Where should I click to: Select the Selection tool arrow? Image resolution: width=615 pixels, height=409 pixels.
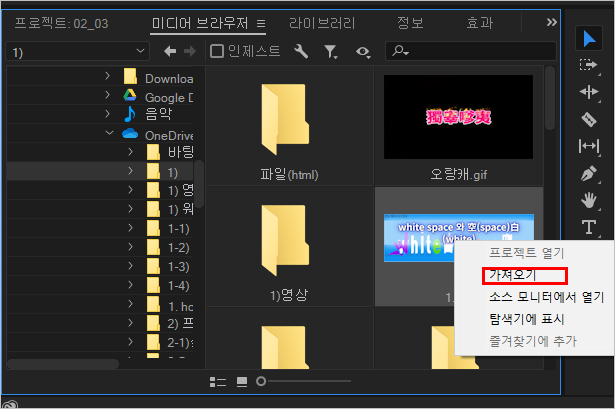pos(589,39)
